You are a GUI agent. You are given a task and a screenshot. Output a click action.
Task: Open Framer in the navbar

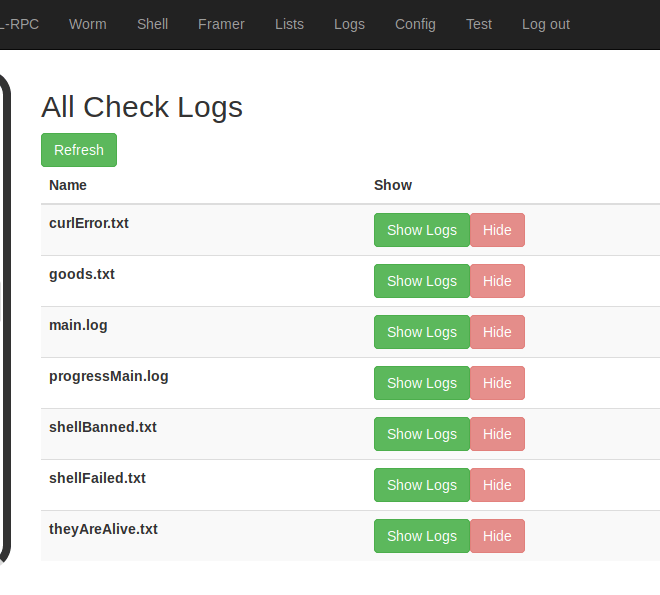(x=221, y=24)
